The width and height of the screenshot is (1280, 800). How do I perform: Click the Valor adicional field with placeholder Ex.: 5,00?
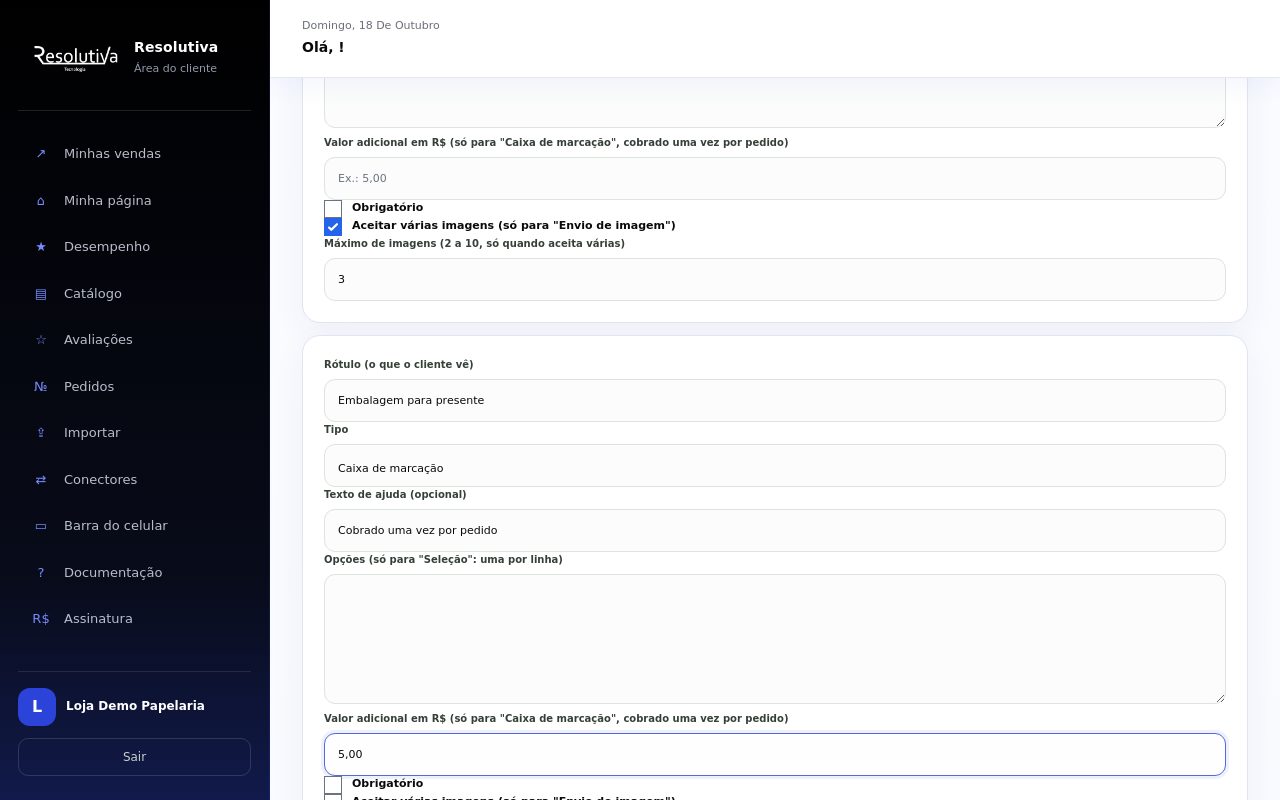pyautogui.click(x=775, y=178)
